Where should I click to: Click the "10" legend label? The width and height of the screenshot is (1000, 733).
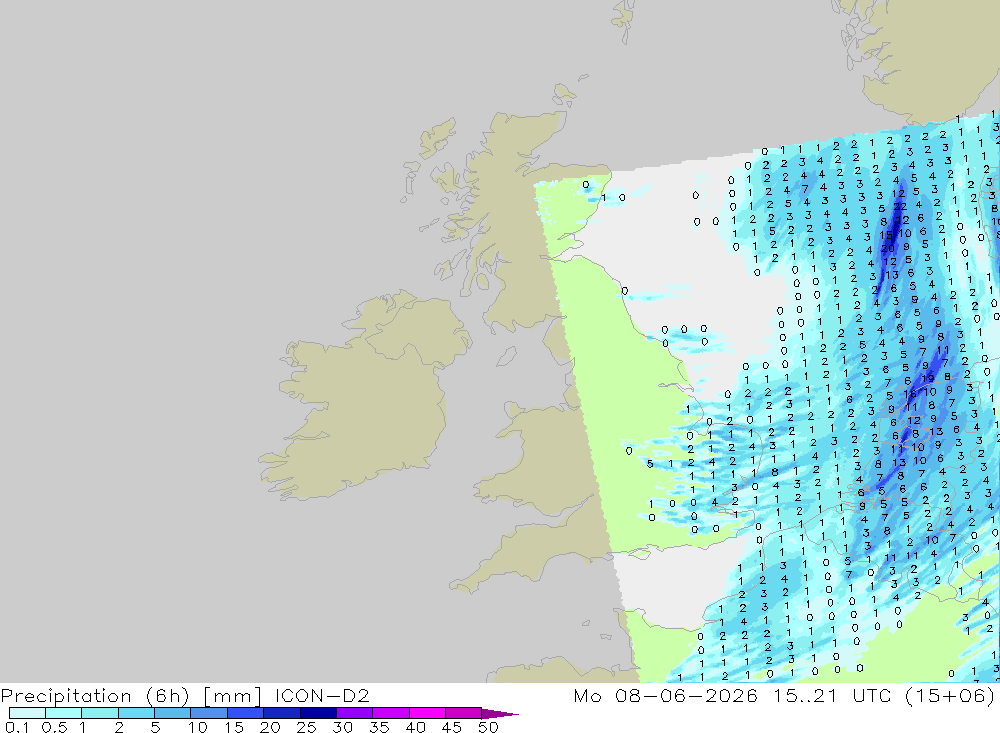tap(198, 727)
